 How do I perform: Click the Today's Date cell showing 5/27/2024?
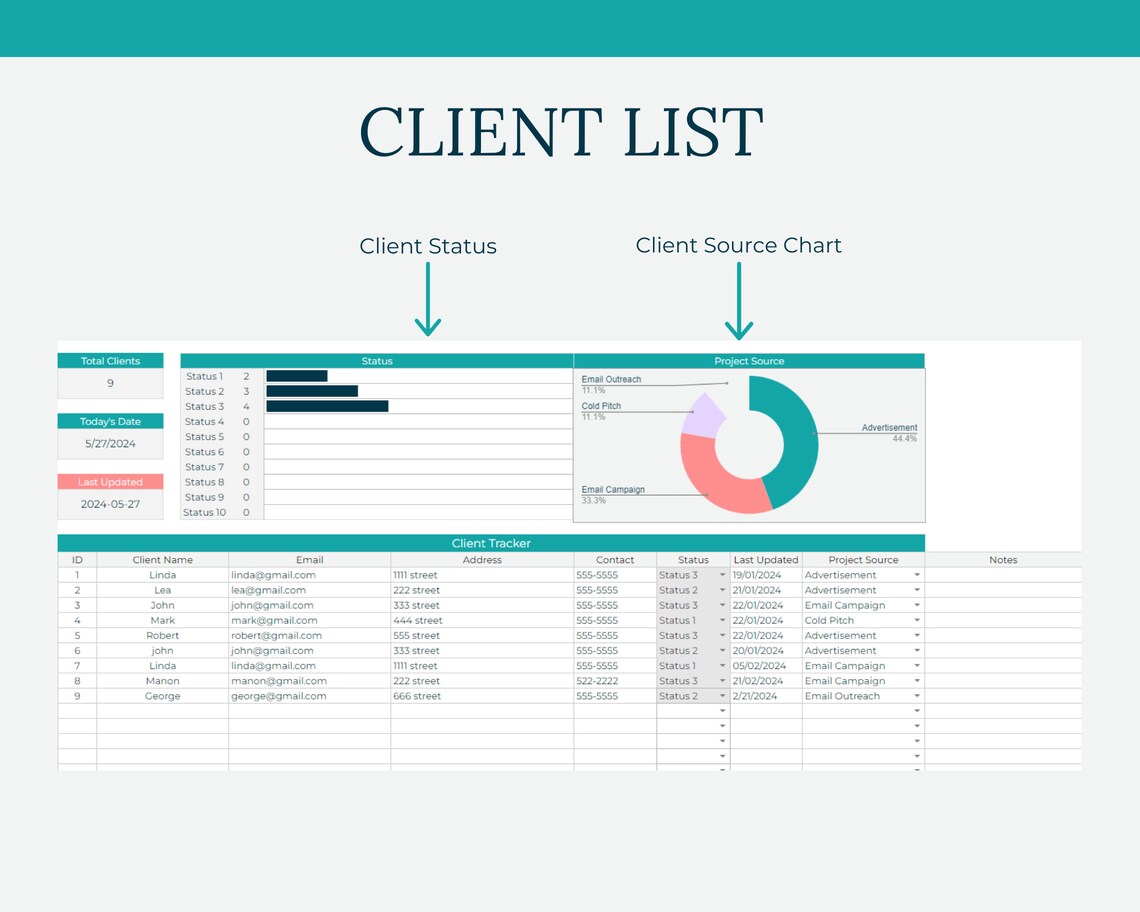pos(110,443)
